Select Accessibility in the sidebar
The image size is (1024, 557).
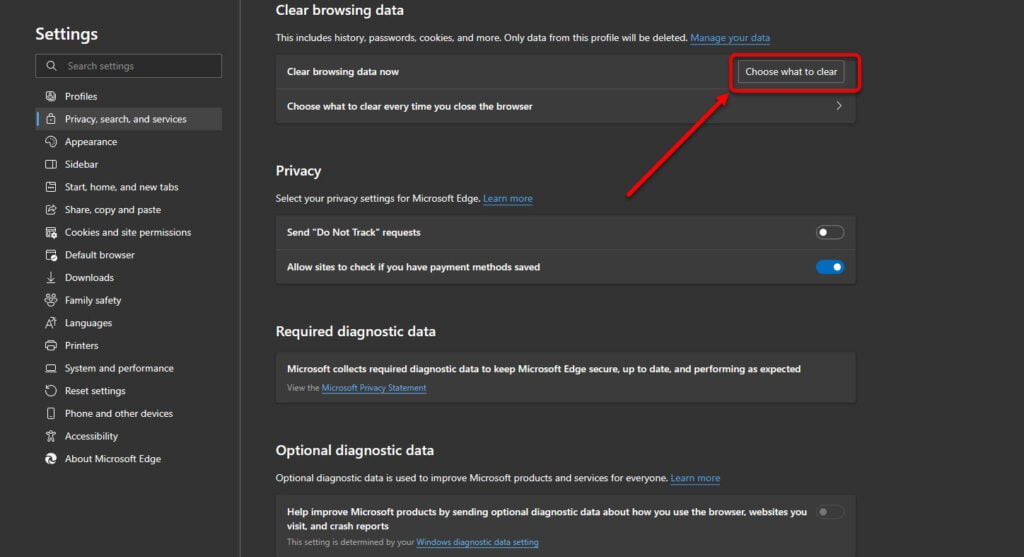point(129,436)
